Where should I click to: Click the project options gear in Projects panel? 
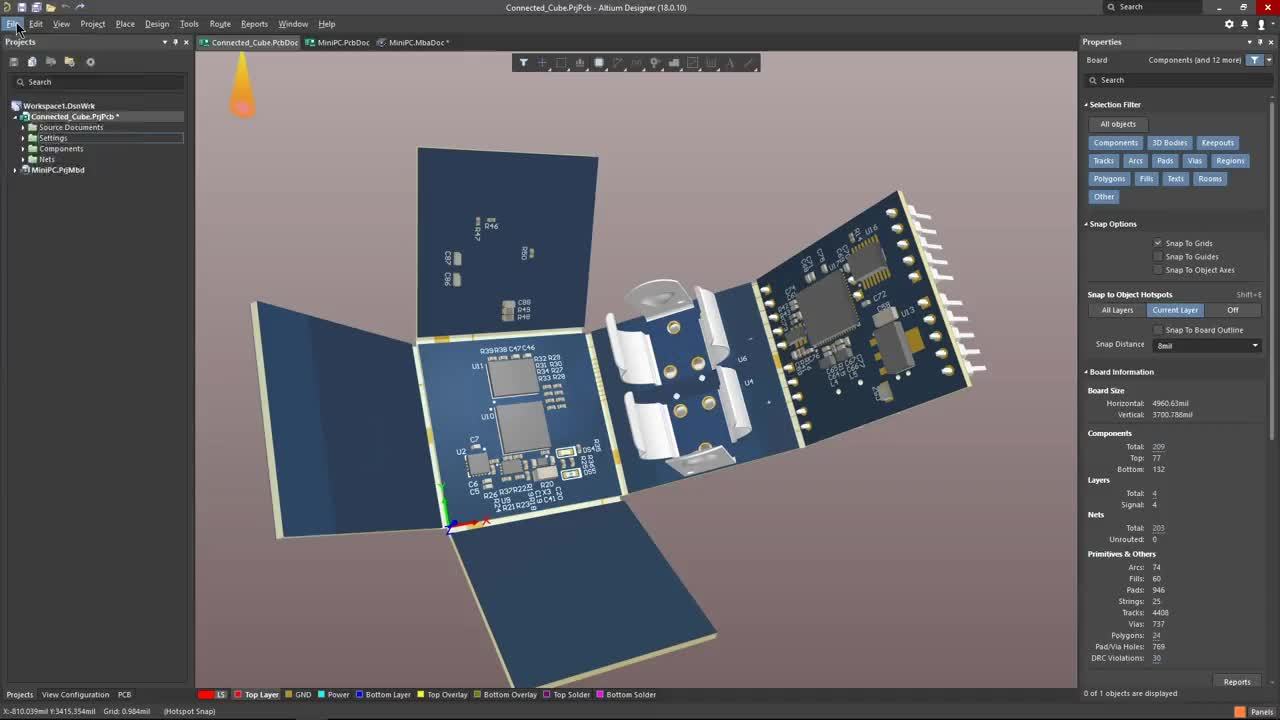[90, 62]
